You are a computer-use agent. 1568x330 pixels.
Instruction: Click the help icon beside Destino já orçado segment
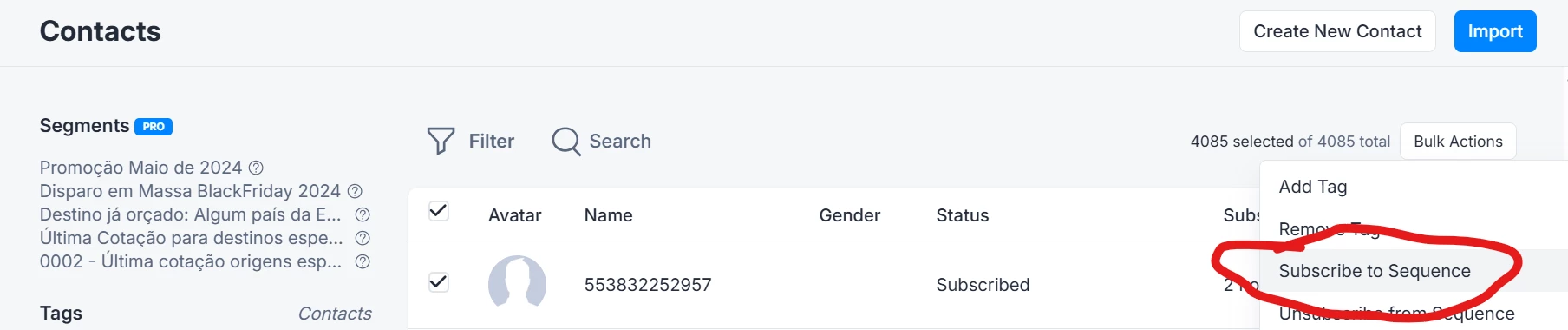[x=363, y=214]
